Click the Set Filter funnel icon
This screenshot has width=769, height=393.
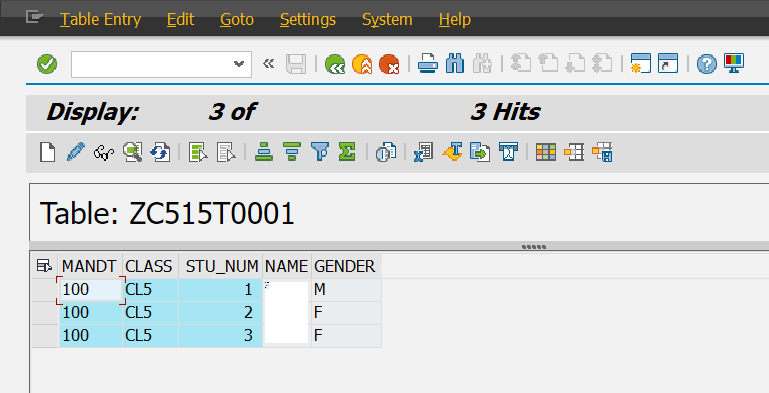coord(320,152)
